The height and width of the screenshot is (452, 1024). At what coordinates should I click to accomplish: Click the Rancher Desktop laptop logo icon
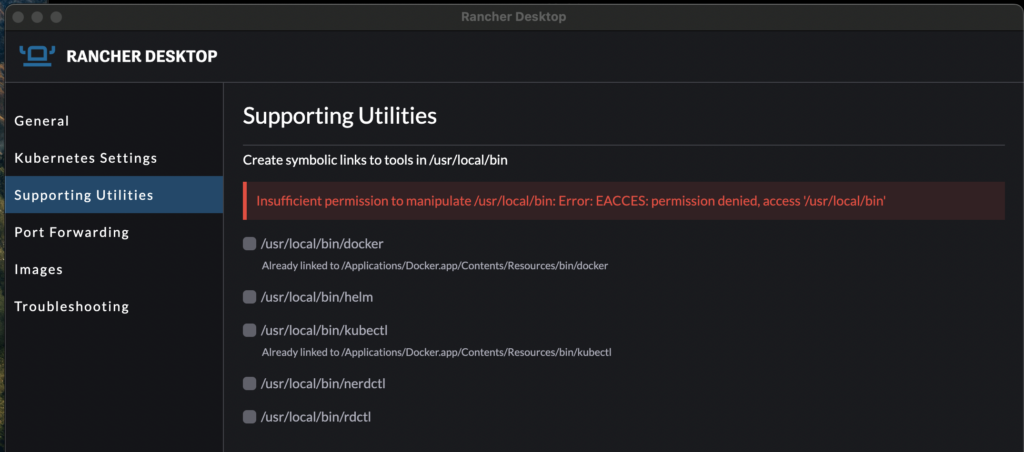point(37,56)
